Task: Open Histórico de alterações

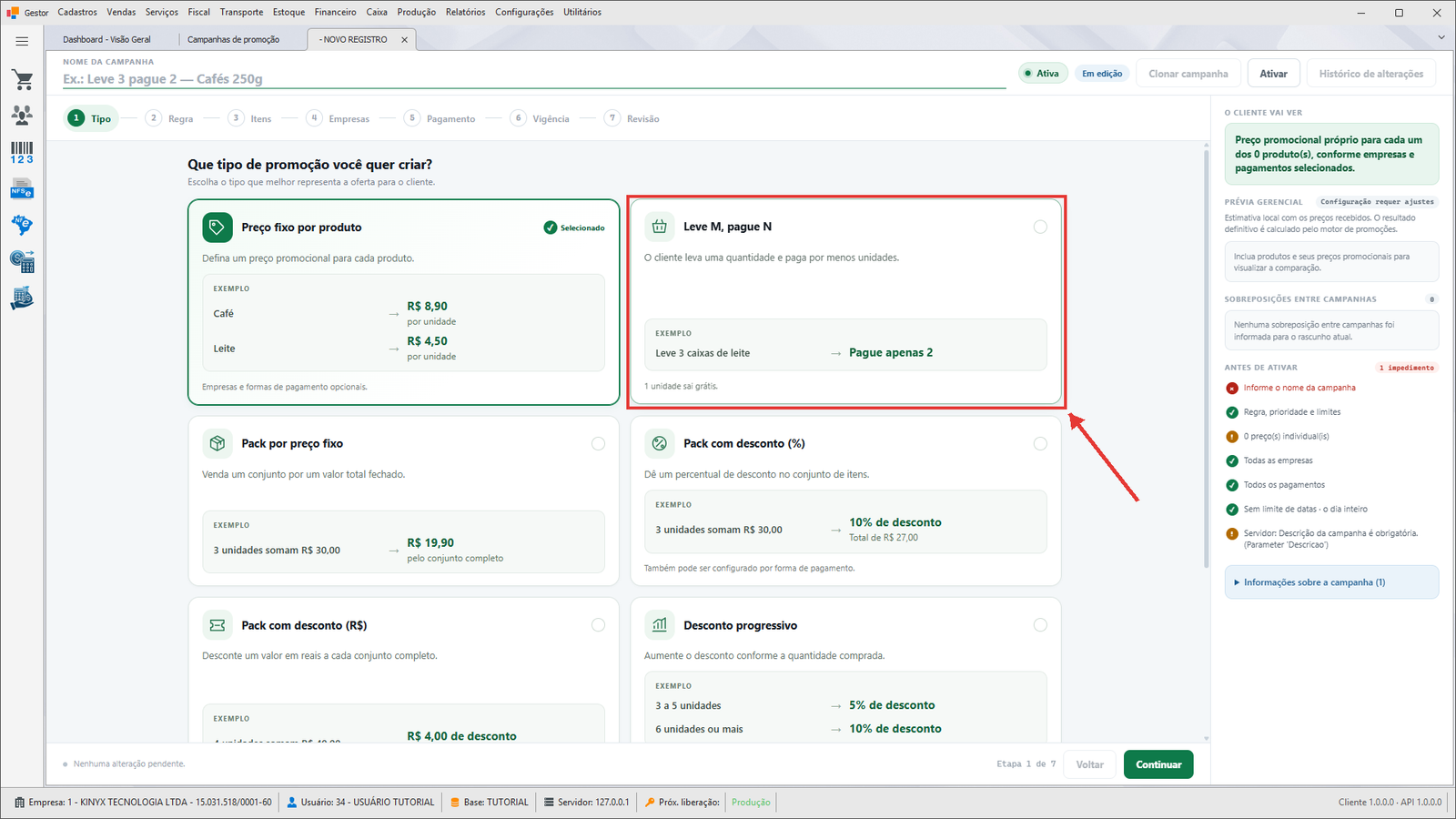Action: [x=1371, y=74]
